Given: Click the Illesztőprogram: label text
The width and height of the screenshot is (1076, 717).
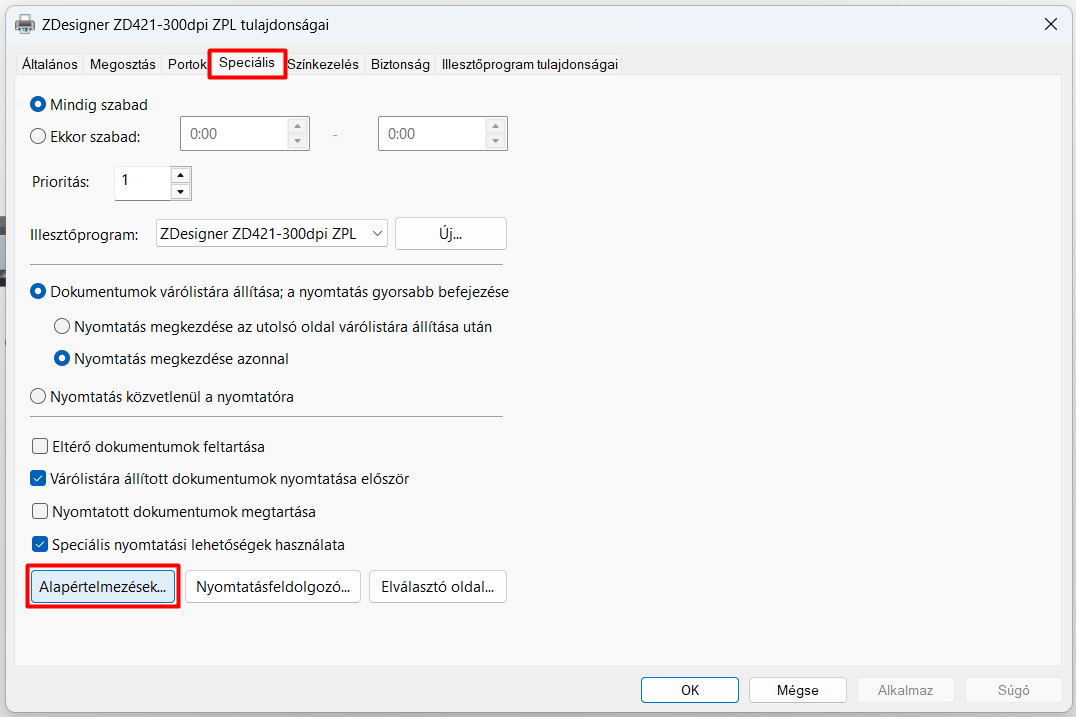Looking at the screenshot, I should 84,235.
